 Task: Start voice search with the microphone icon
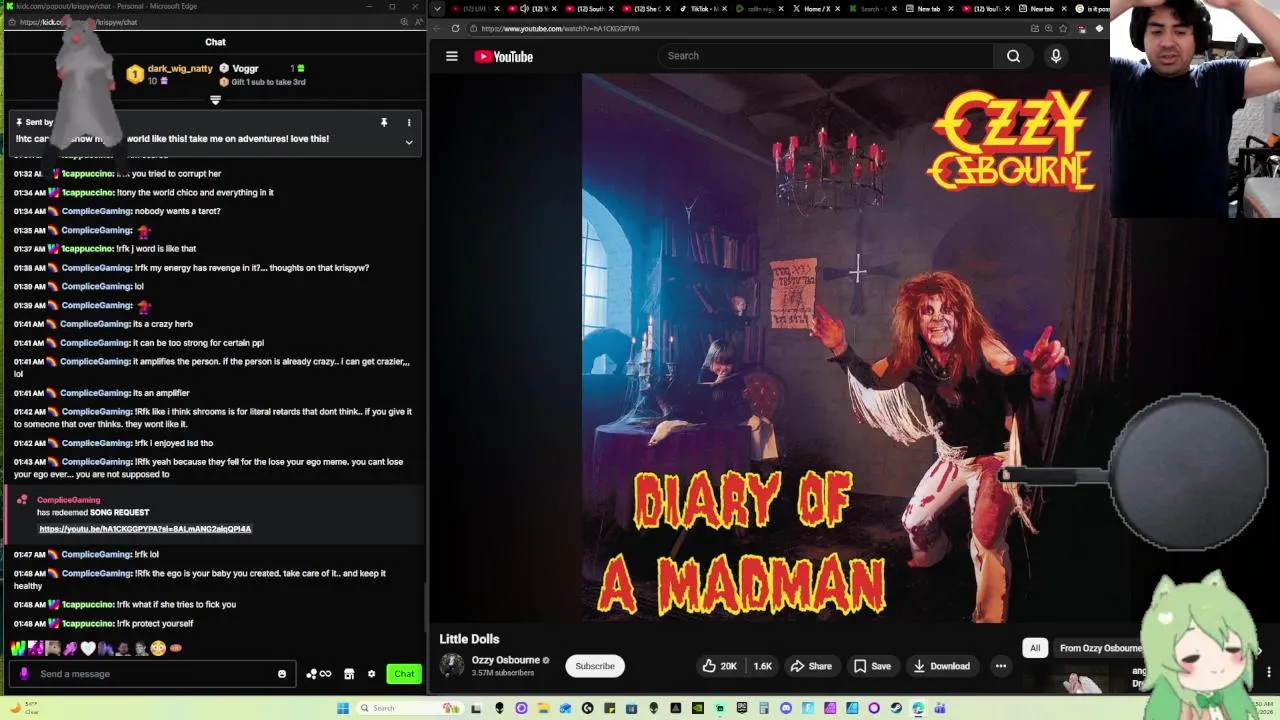(x=1055, y=56)
